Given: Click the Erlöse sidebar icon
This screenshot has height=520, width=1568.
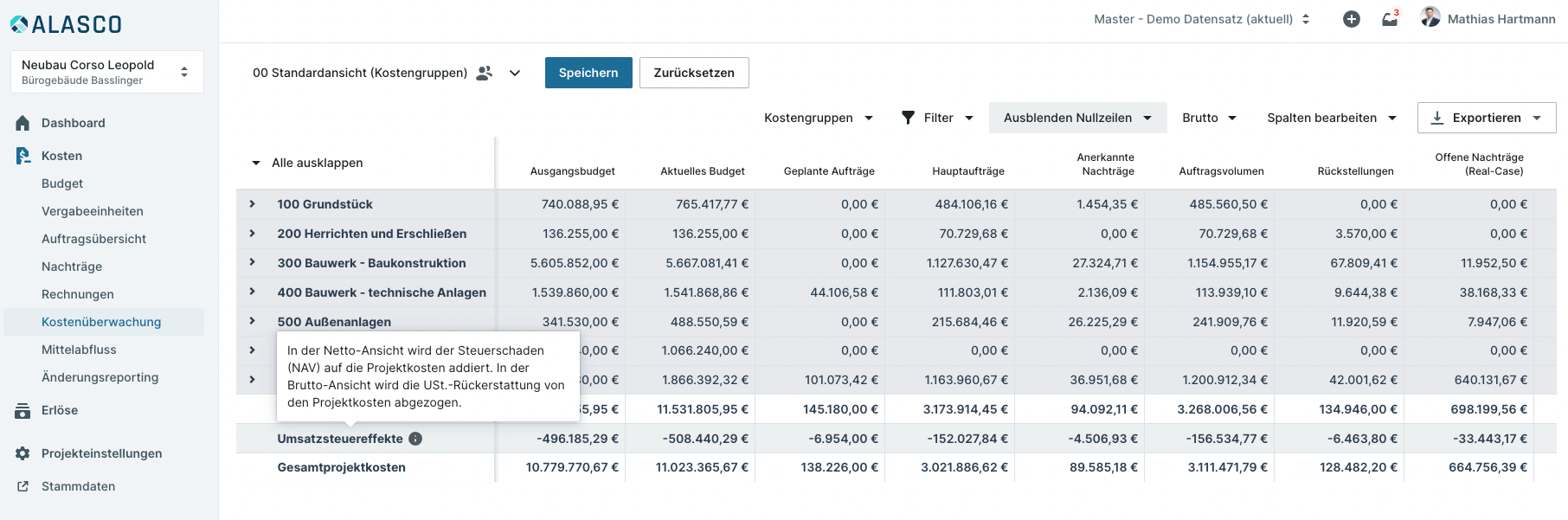Looking at the screenshot, I should [x=22, y=410].
